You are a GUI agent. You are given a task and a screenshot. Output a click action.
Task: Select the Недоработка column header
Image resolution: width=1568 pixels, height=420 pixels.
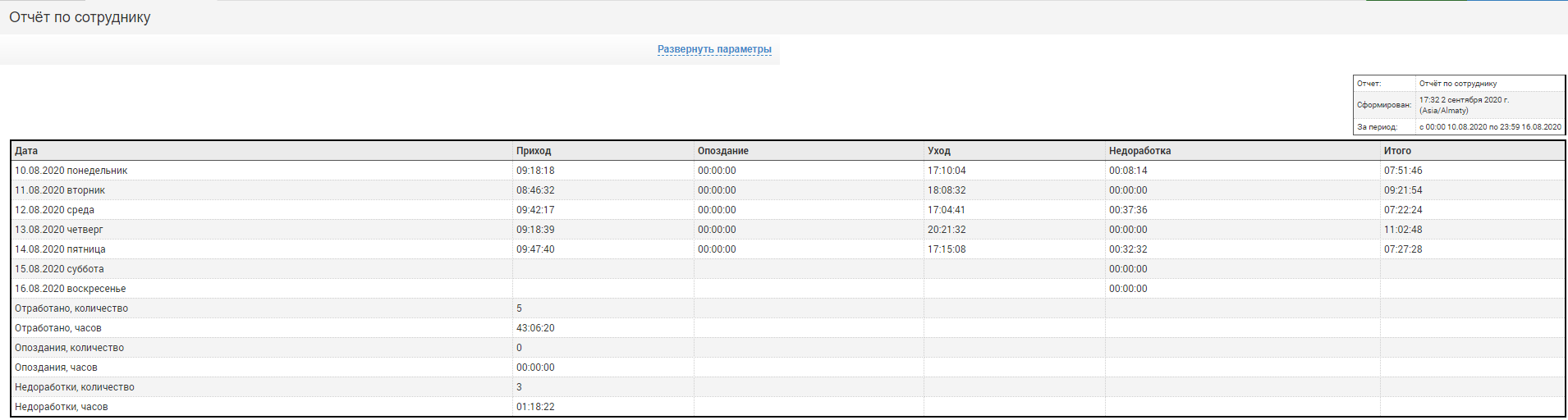click(x=1139, y=151)
